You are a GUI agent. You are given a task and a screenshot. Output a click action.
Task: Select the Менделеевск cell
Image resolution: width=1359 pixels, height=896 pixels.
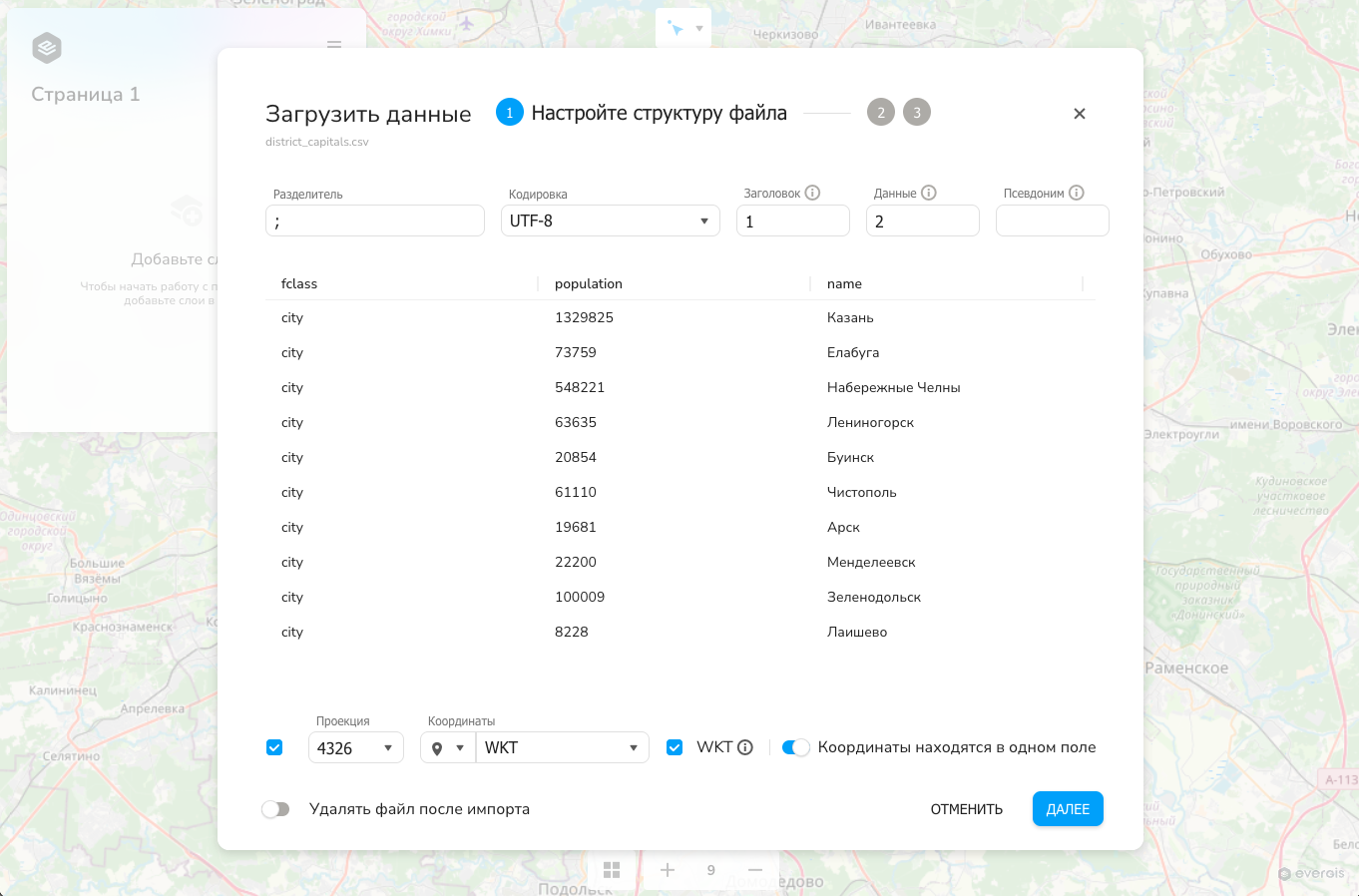tap(871, 562)
